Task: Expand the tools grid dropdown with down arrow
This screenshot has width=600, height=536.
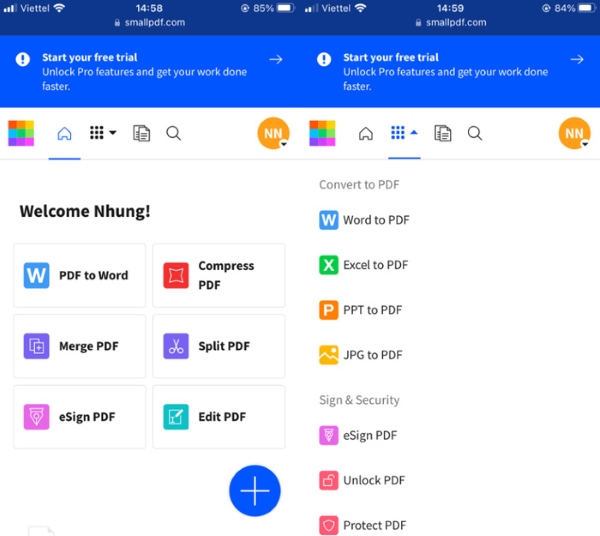Action: pyautogui.click(x=103, y=133)
